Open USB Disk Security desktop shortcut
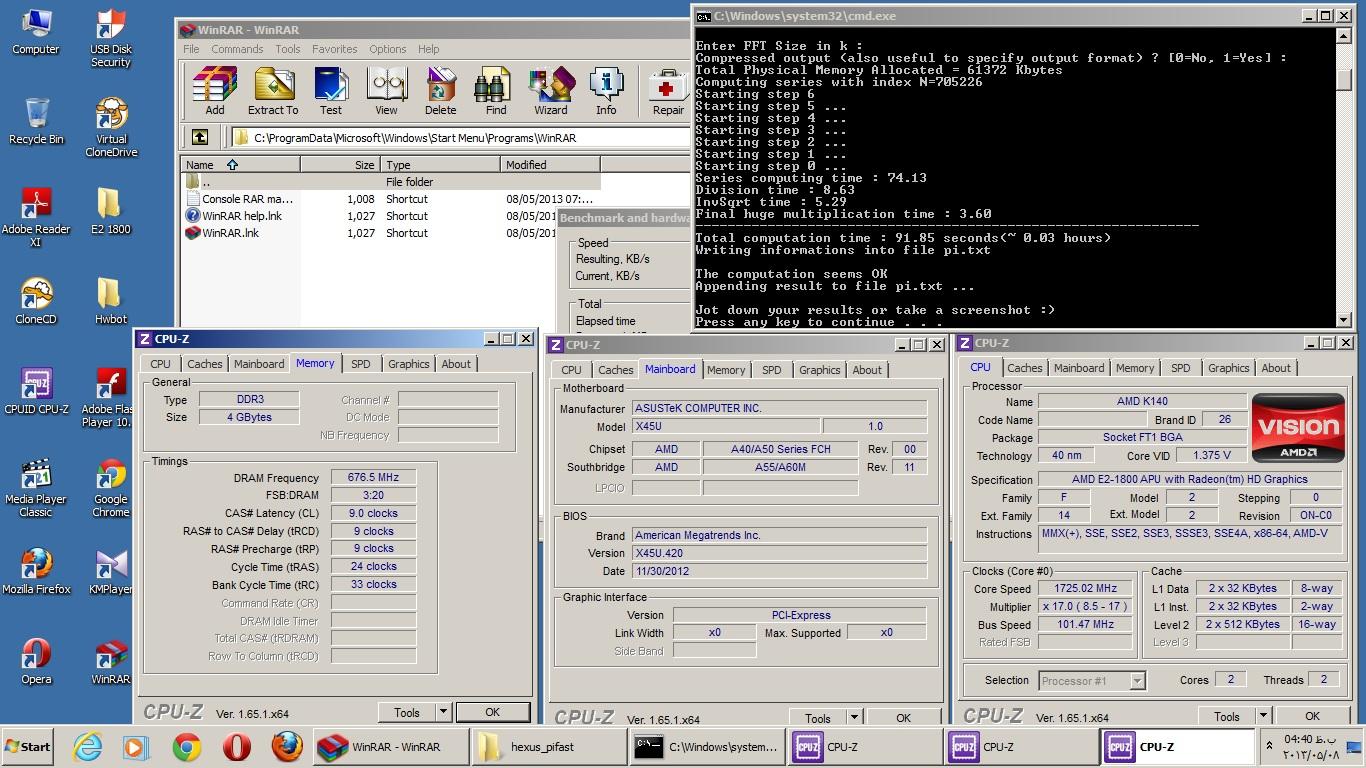Viewport: 1366px width, 768px height. (111, 38)
